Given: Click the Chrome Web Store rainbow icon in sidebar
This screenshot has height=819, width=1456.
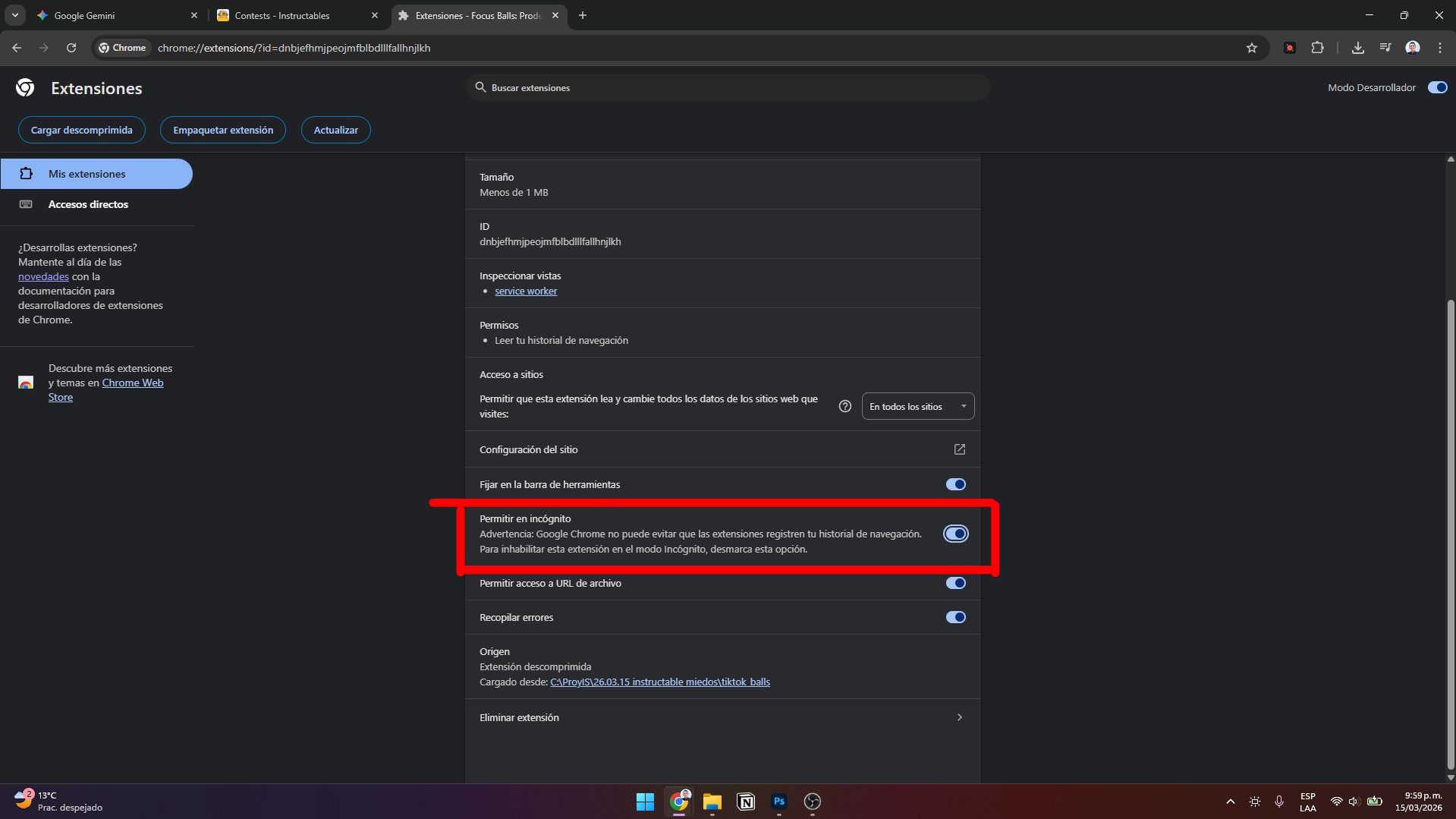Looking at the screenshot, I should 26,383.
